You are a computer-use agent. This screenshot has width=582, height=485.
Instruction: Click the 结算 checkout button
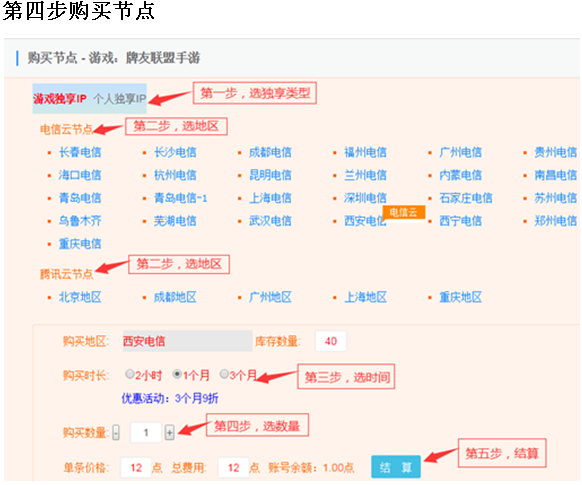(x=396, y=467)
